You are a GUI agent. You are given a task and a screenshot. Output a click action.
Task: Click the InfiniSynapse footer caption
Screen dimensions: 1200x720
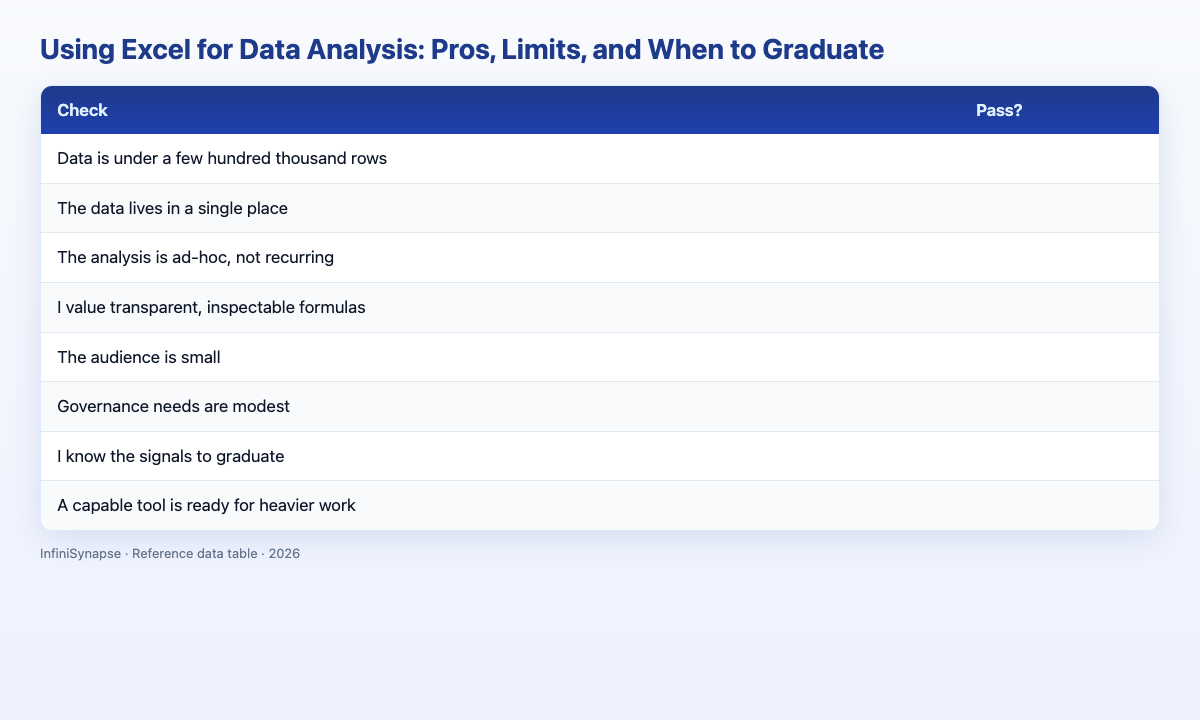point(170,553)
